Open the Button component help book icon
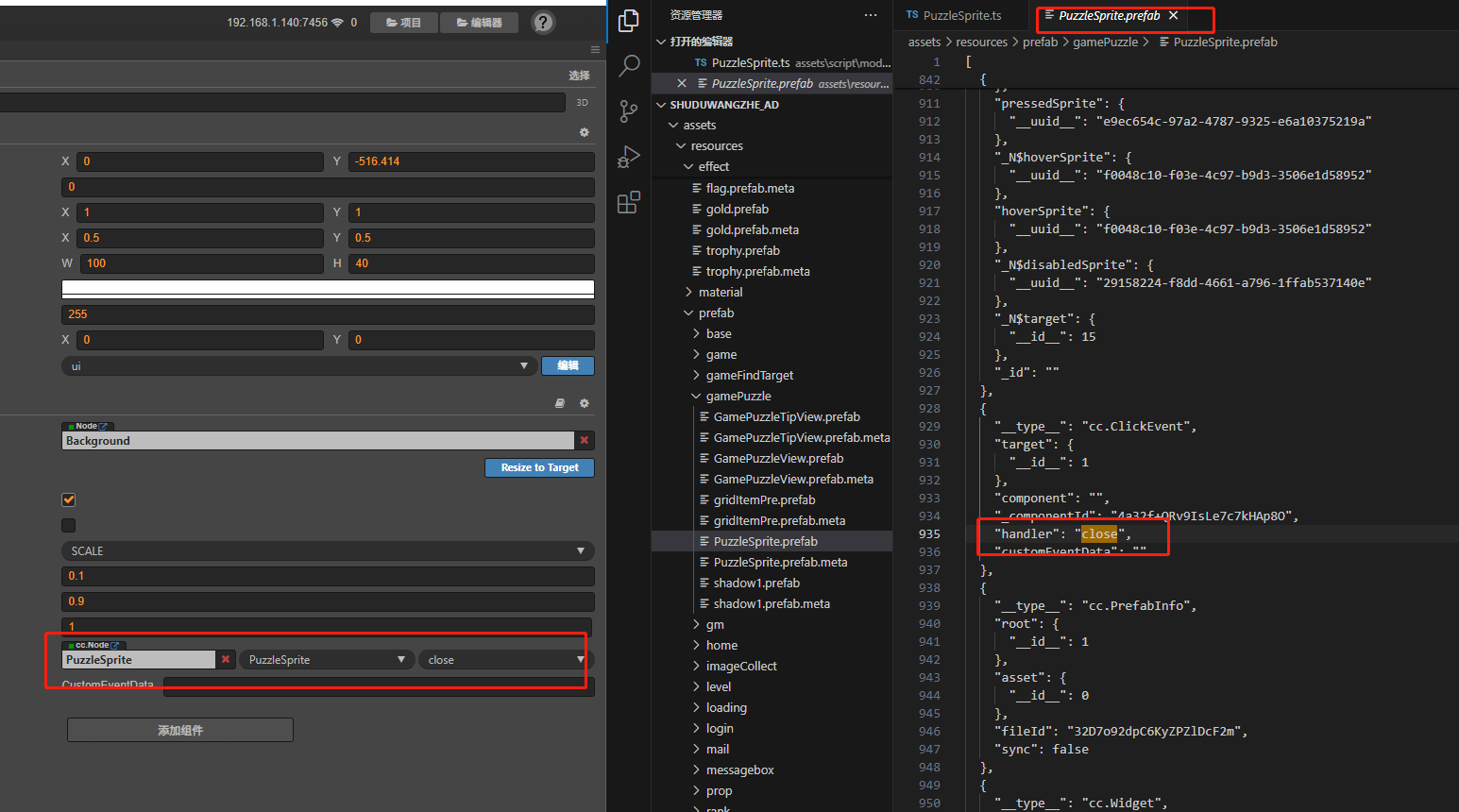This screenshot has height=812, width=1459. [x=560, y=403]
